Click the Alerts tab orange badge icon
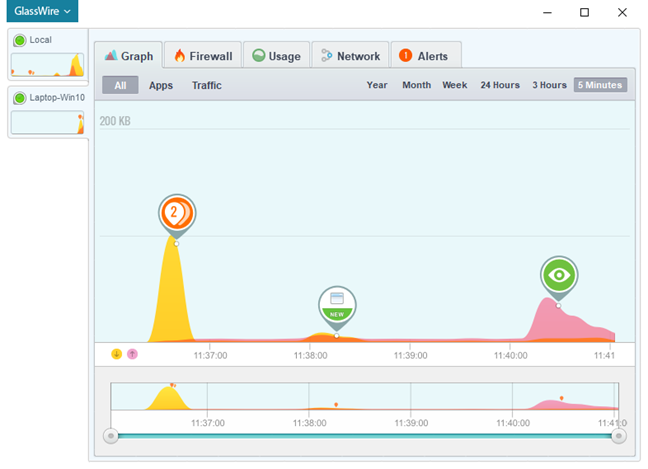The width and height of the screenshot is (648, 469). [x=405, y=55]
